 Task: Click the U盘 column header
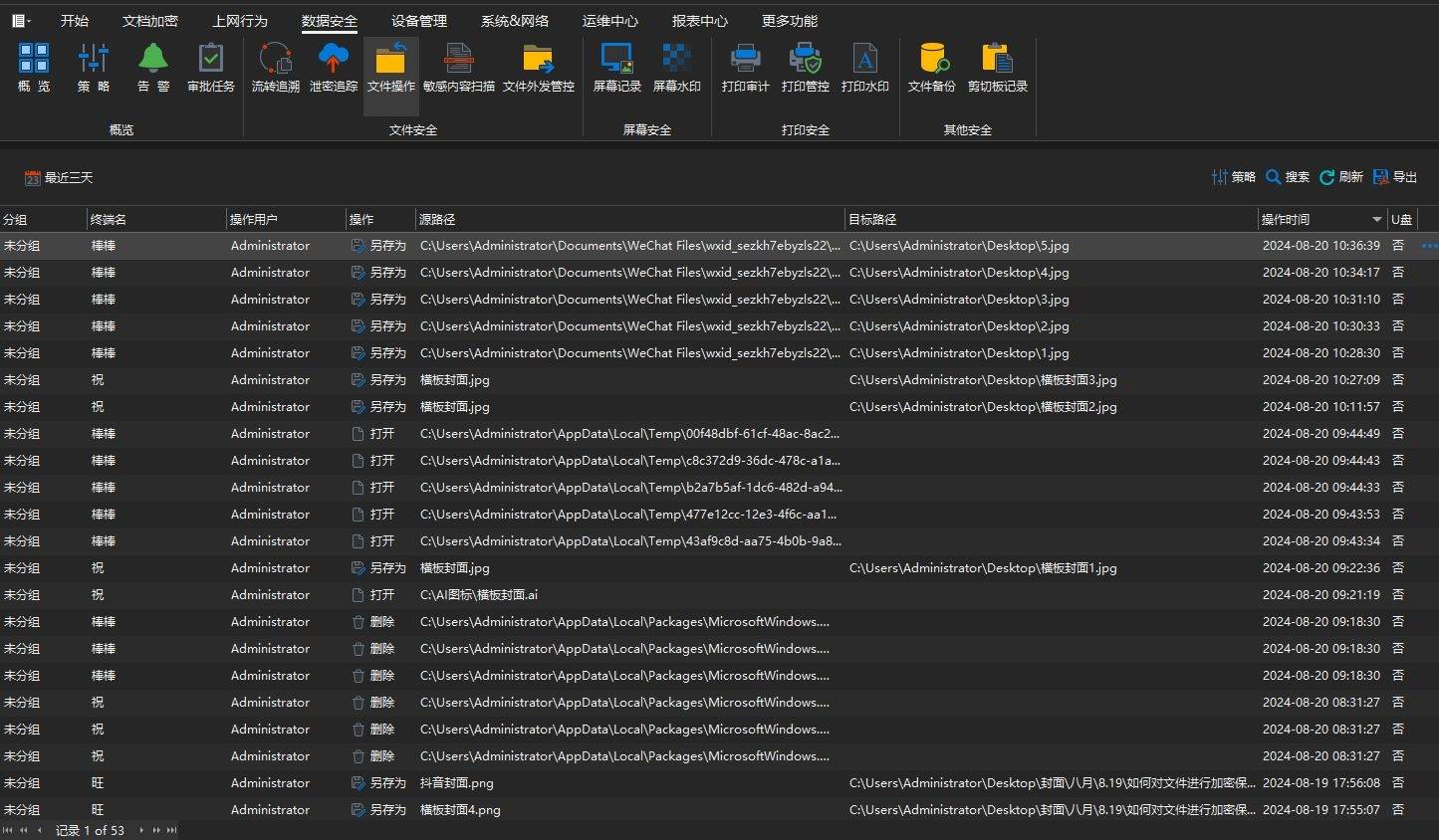point(1402,219)
